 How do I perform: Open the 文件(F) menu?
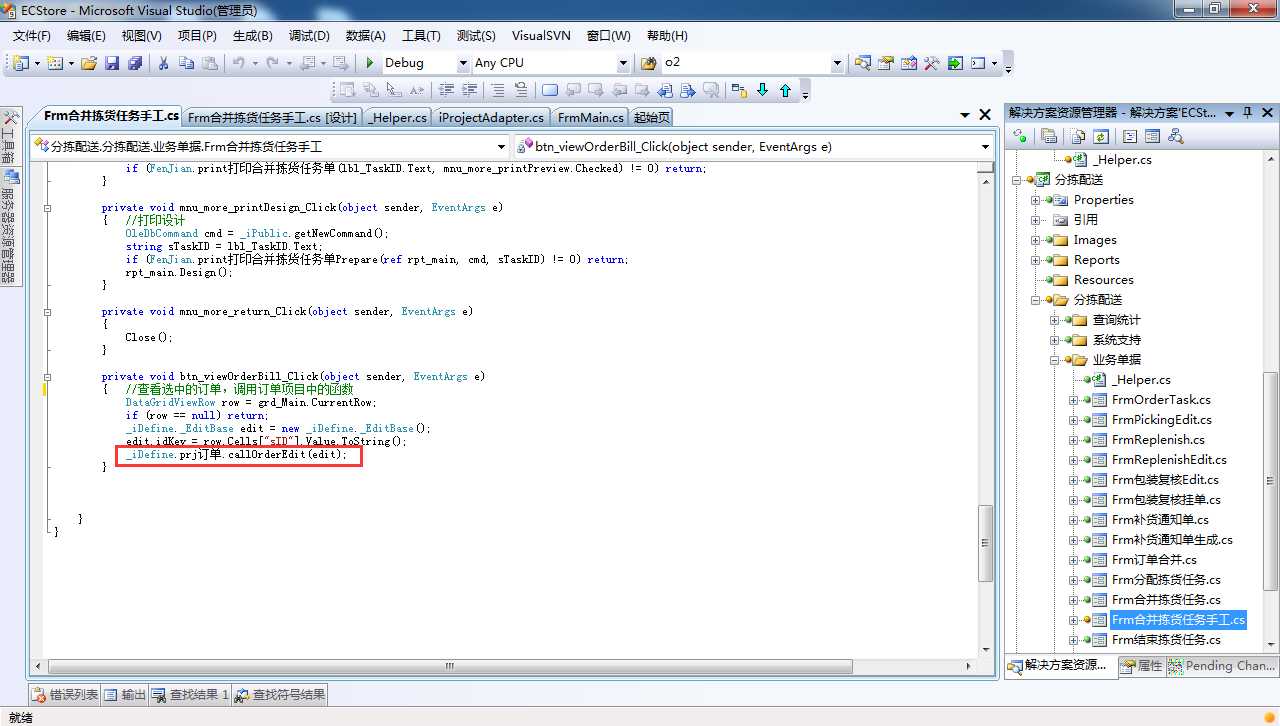(31, 35)
